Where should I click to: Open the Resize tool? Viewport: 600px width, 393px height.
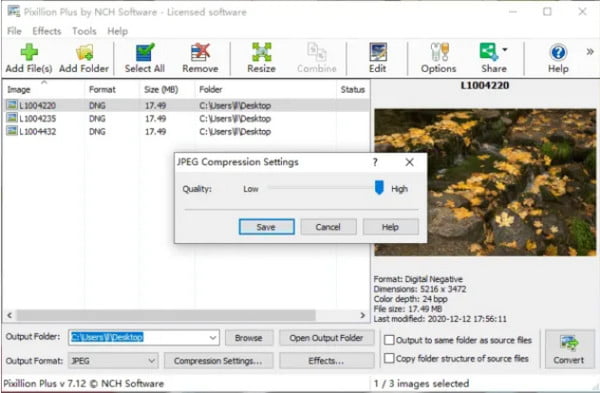[261, 52]
